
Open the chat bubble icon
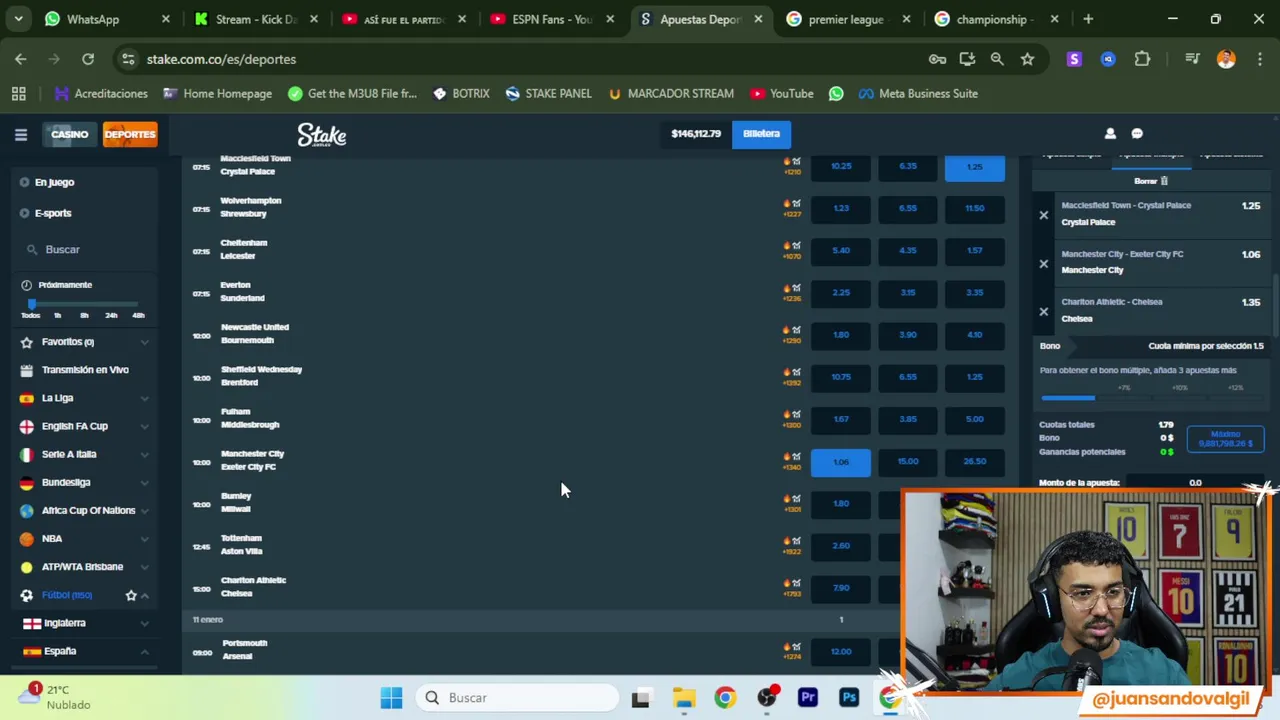1137,134
